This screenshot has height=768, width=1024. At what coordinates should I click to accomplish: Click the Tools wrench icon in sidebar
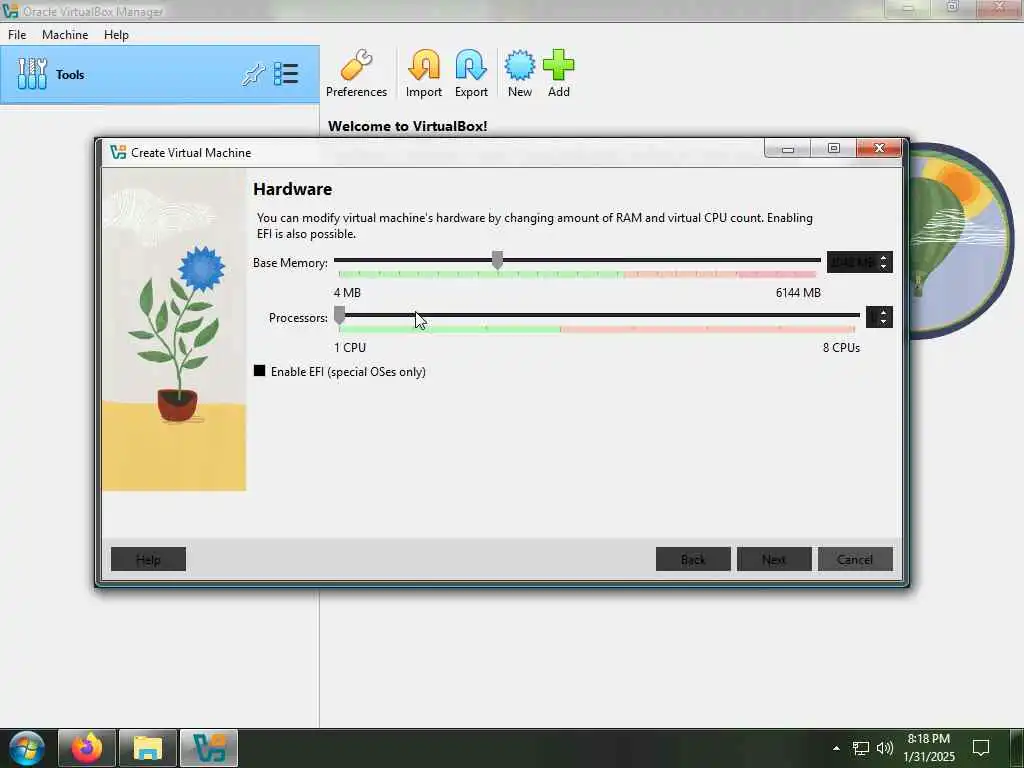(32, 74)
